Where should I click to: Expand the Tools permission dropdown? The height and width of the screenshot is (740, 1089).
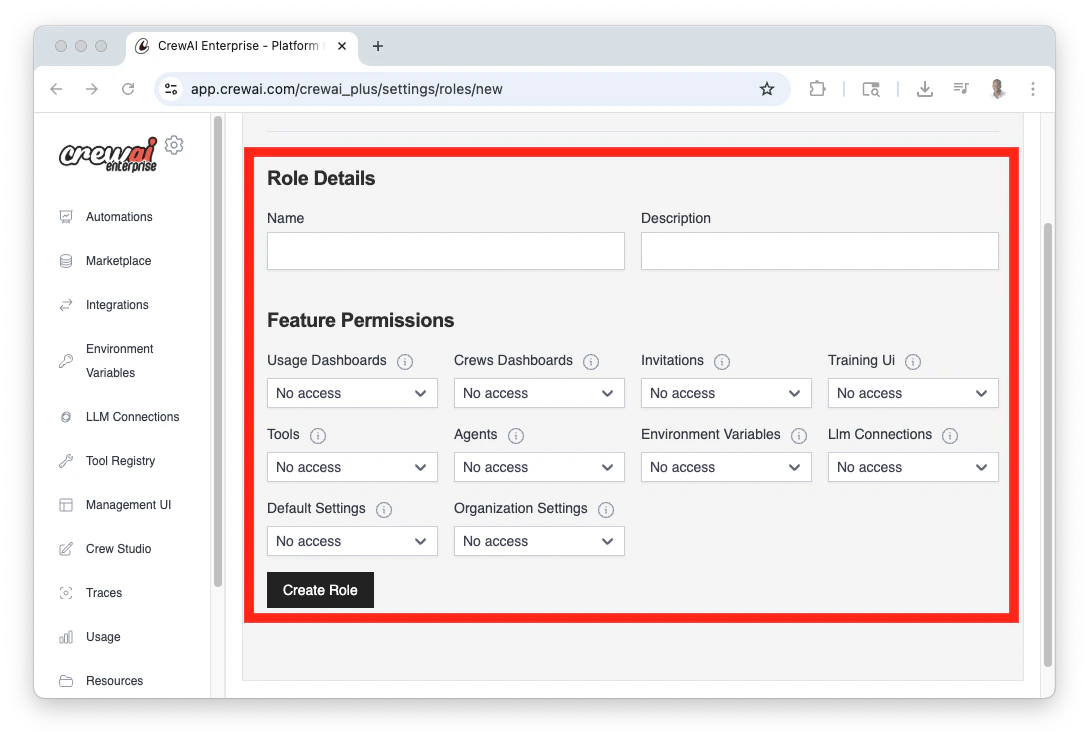pyautogui.click(x=352, y=467)
